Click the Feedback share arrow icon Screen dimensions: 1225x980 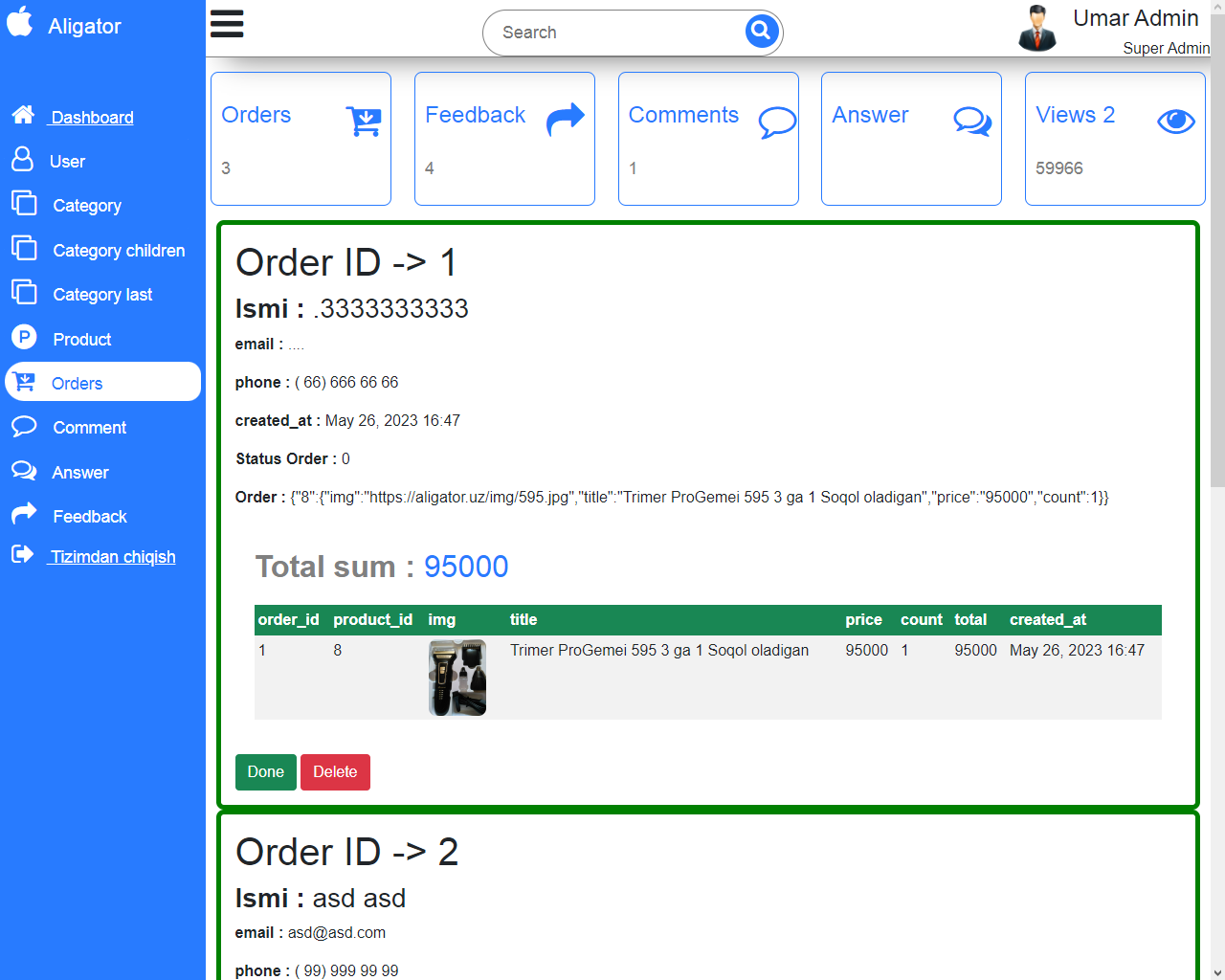point(565,120)
